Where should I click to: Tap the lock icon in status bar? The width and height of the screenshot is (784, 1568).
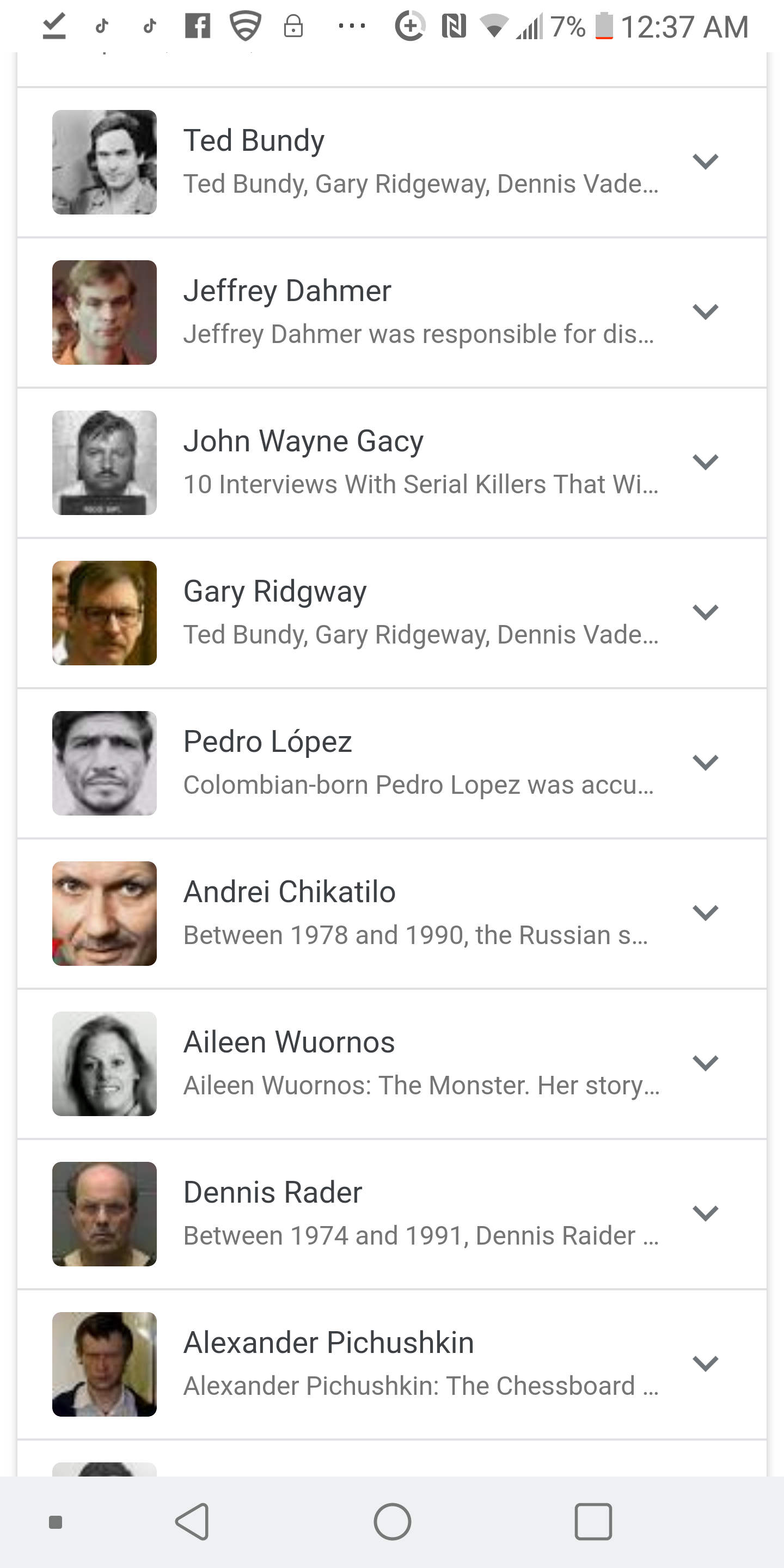293,26
